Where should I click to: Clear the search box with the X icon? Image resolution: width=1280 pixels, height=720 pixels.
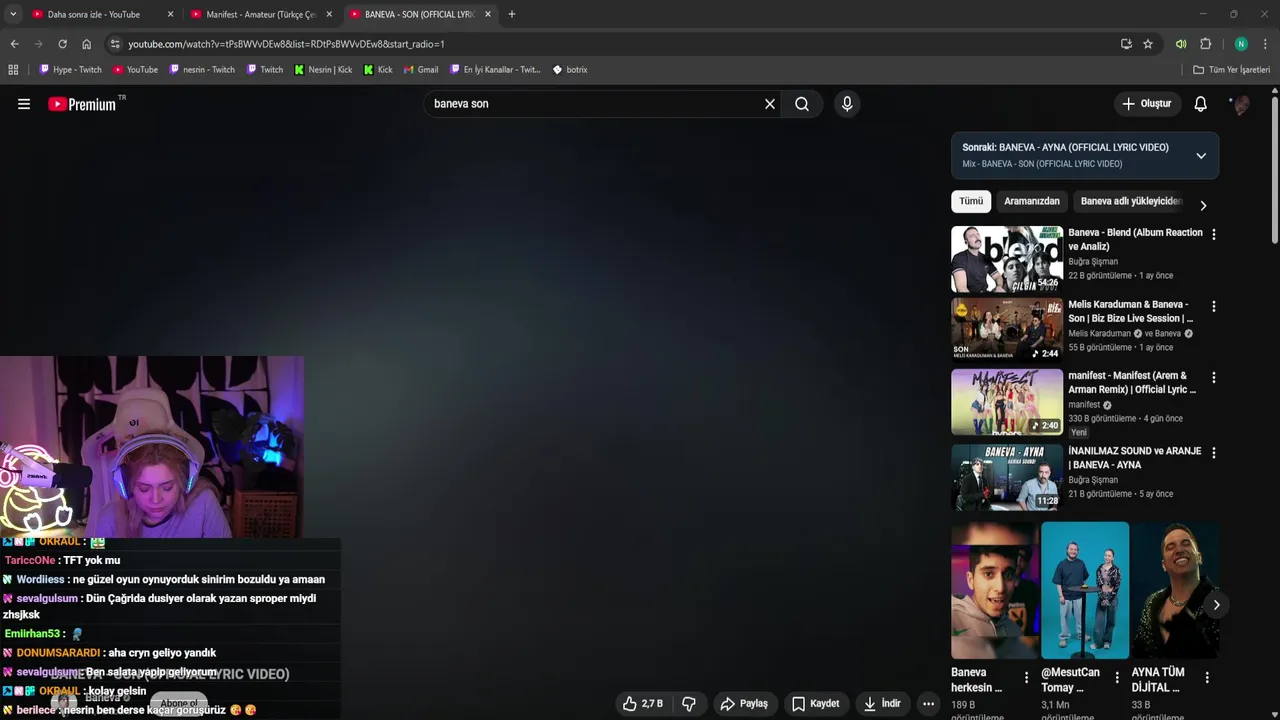[x=770, y=104]
